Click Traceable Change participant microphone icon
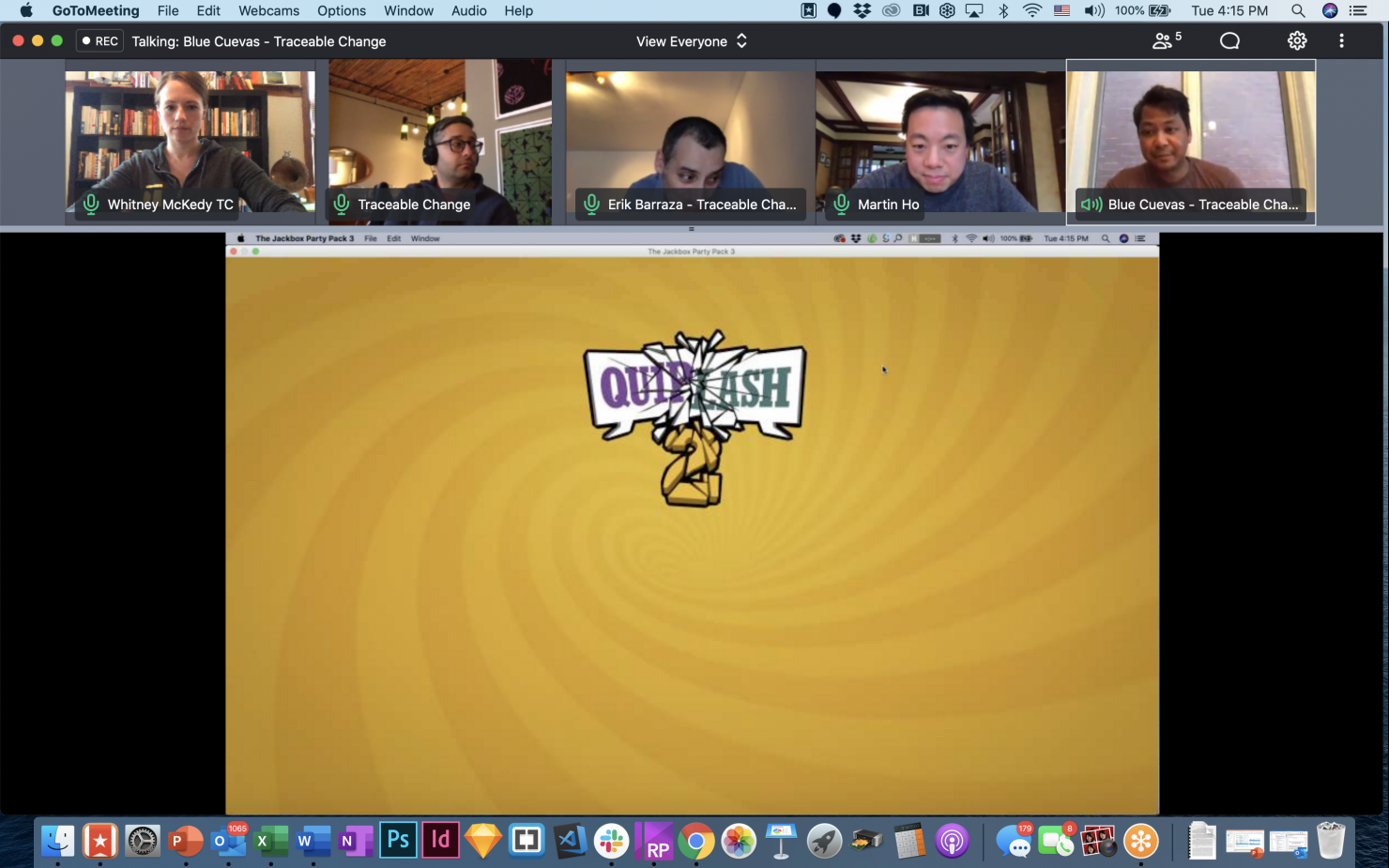Viewport: 1389px width, 868px height. 342,204
